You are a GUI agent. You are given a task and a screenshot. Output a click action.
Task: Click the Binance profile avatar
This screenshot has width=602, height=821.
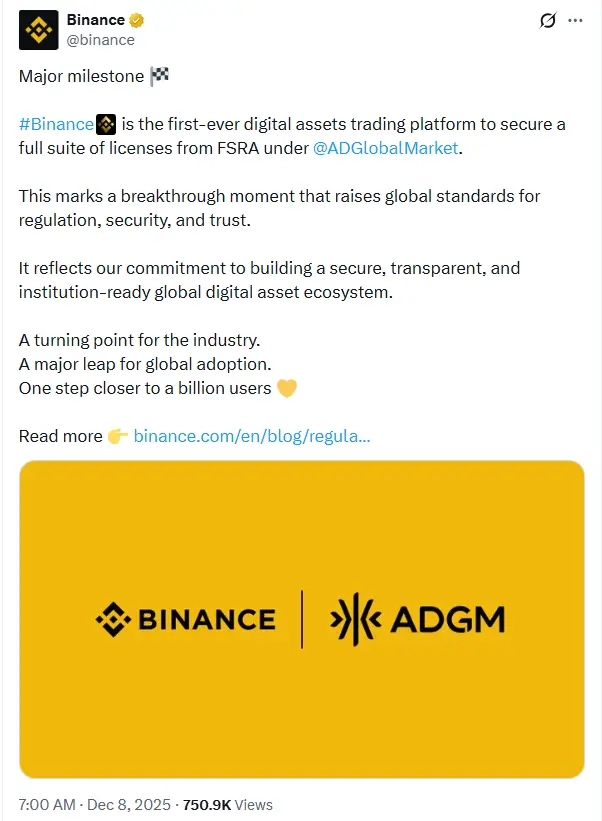(37, 31)
